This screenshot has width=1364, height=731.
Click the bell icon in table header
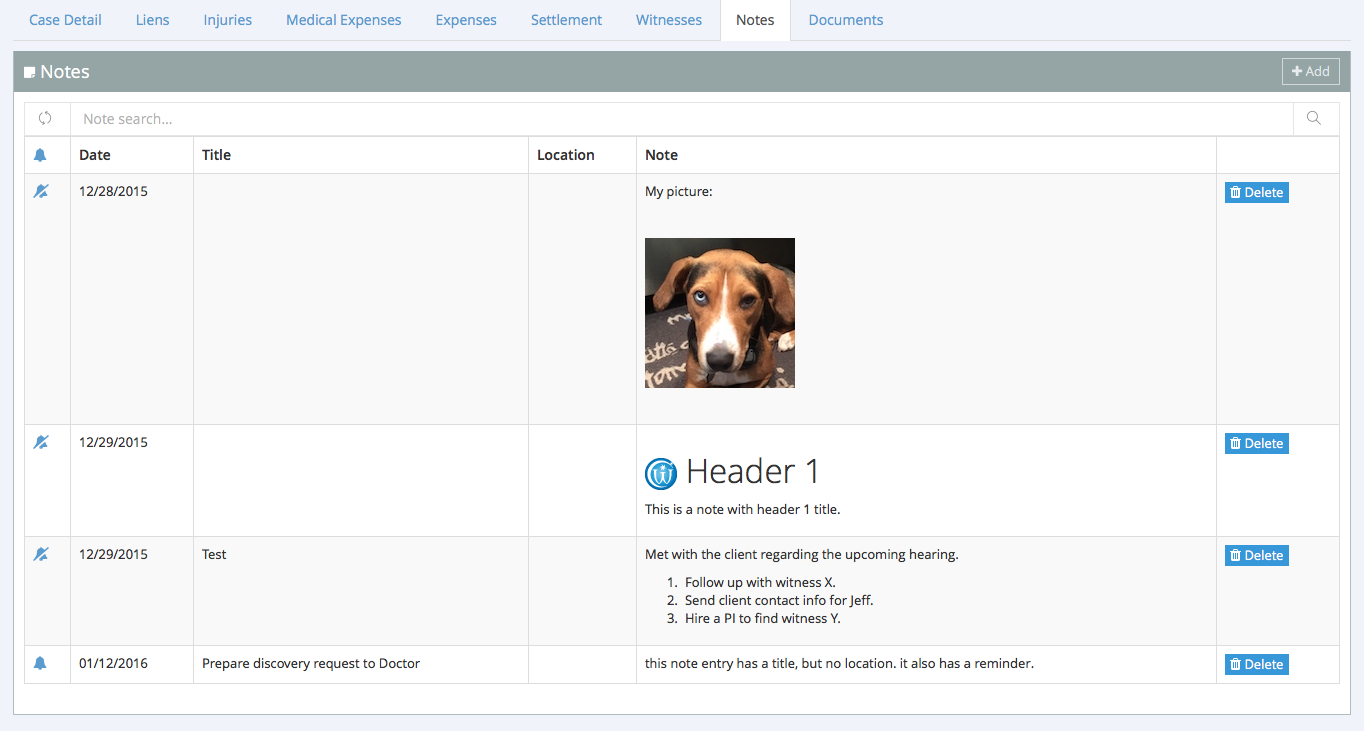(40, 155)
